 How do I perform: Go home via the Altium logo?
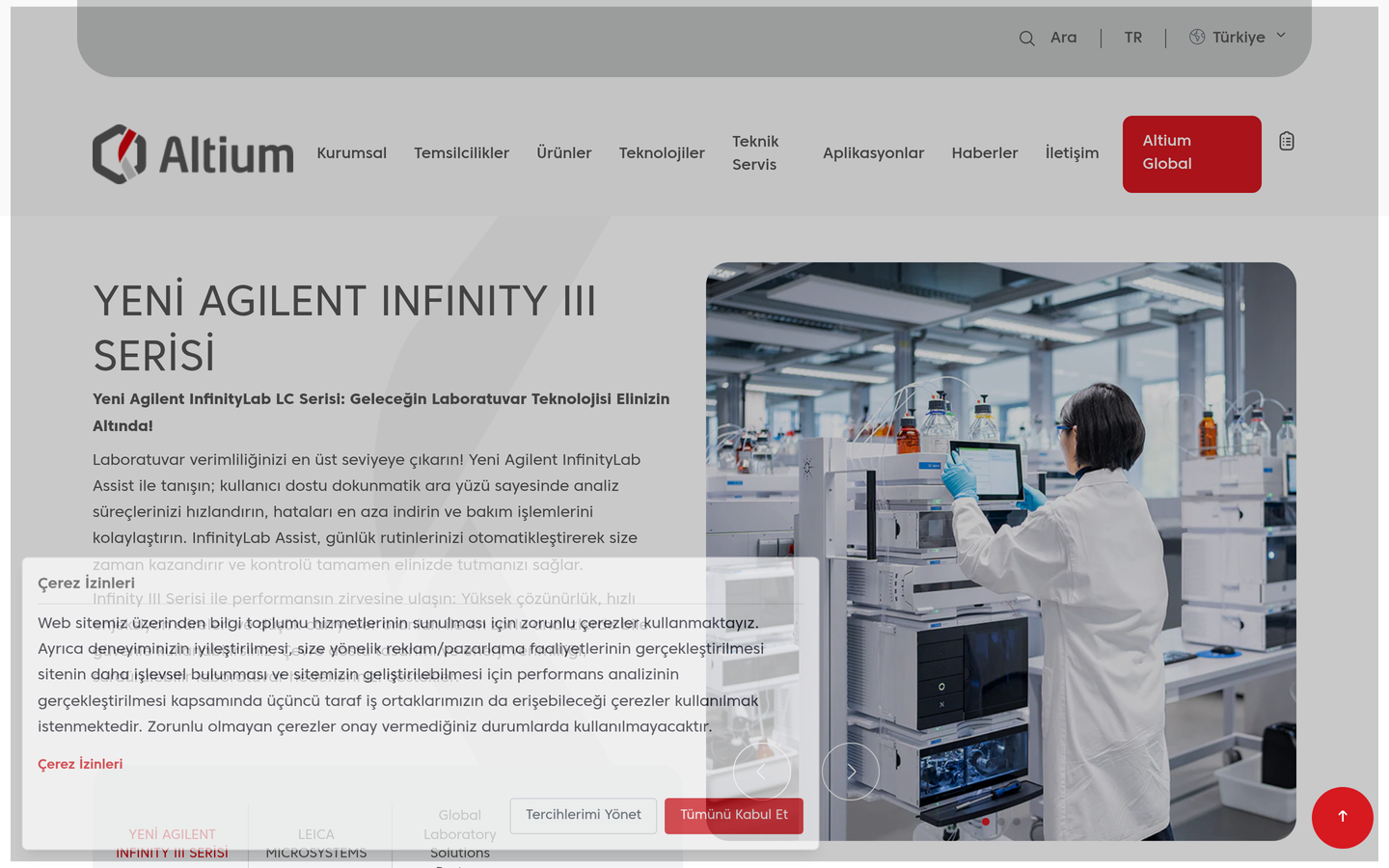point(193,154)
